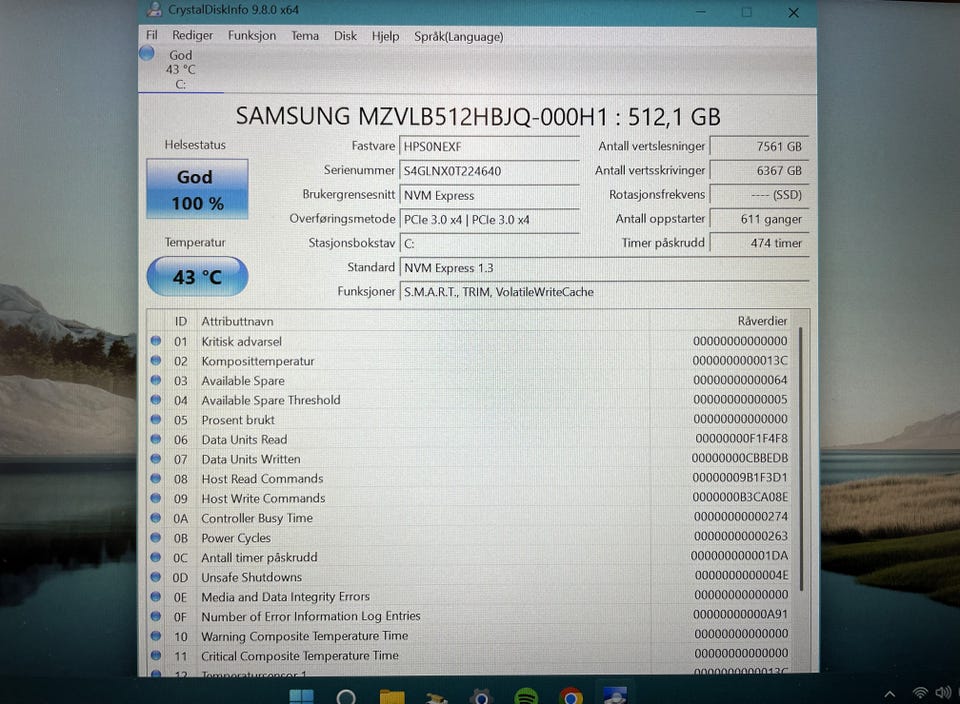This screenshot has height=704, width=960.
Task: Open the Hjelp menu
Action: (385, 36)
